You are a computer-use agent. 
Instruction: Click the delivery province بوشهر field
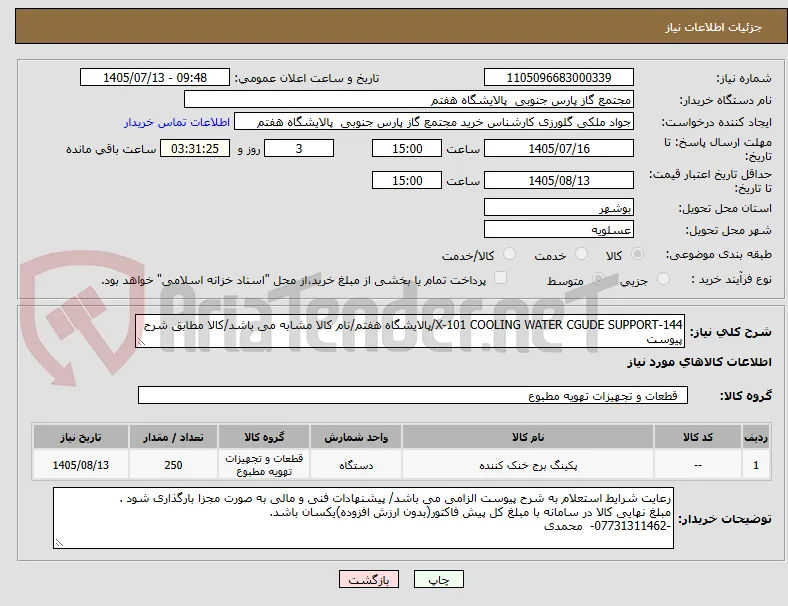coord(558,207)
